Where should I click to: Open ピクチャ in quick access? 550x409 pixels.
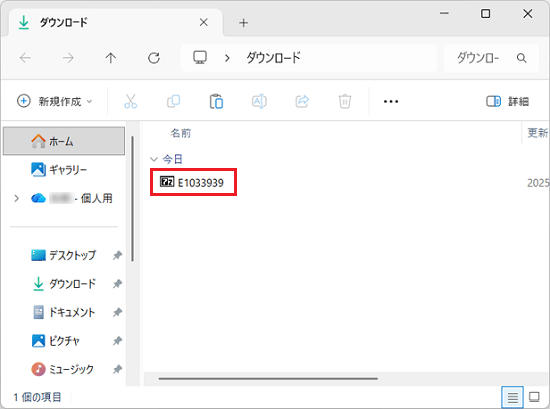[56, 341]
